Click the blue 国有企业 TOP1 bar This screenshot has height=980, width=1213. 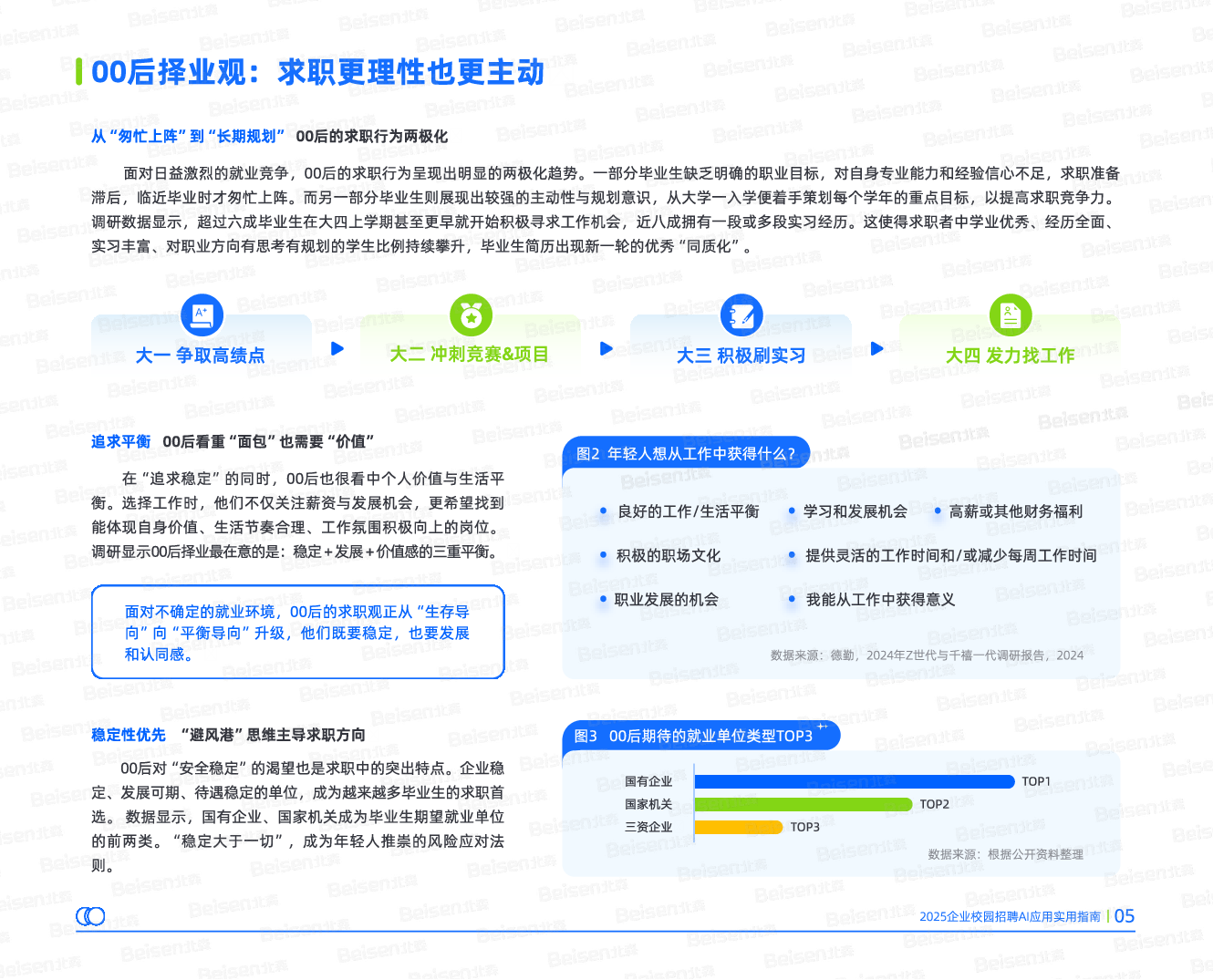click(855, 781)
